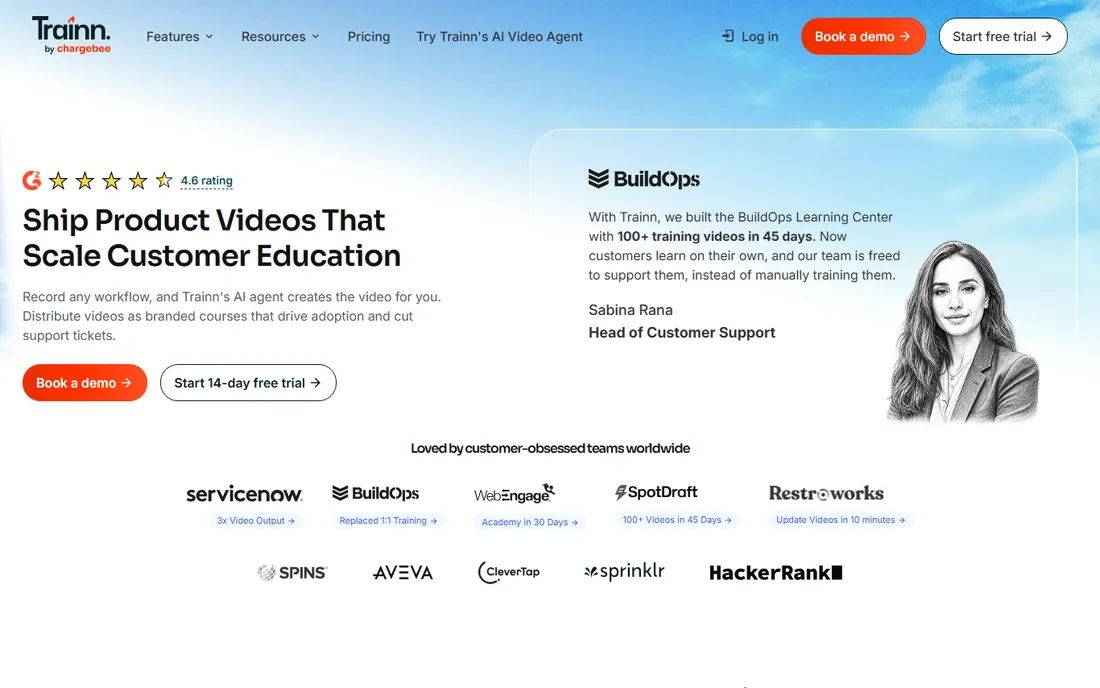
Task: Open the Pricing page
Action: tap(368, 36)
